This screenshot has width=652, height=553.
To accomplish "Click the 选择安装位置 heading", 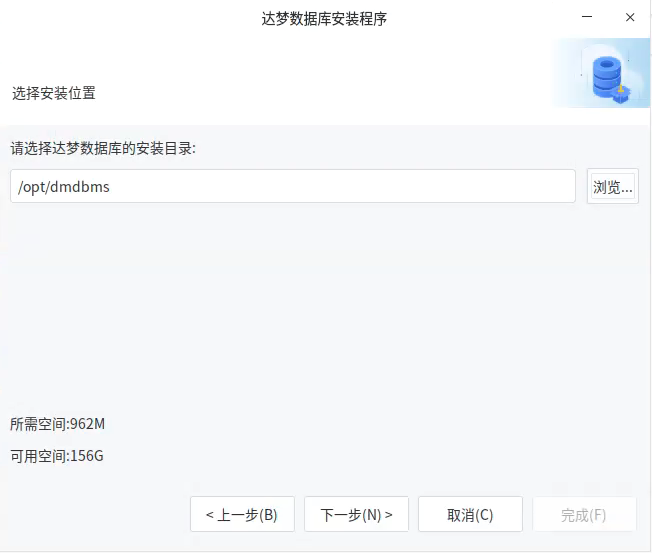I will [54, 93].
